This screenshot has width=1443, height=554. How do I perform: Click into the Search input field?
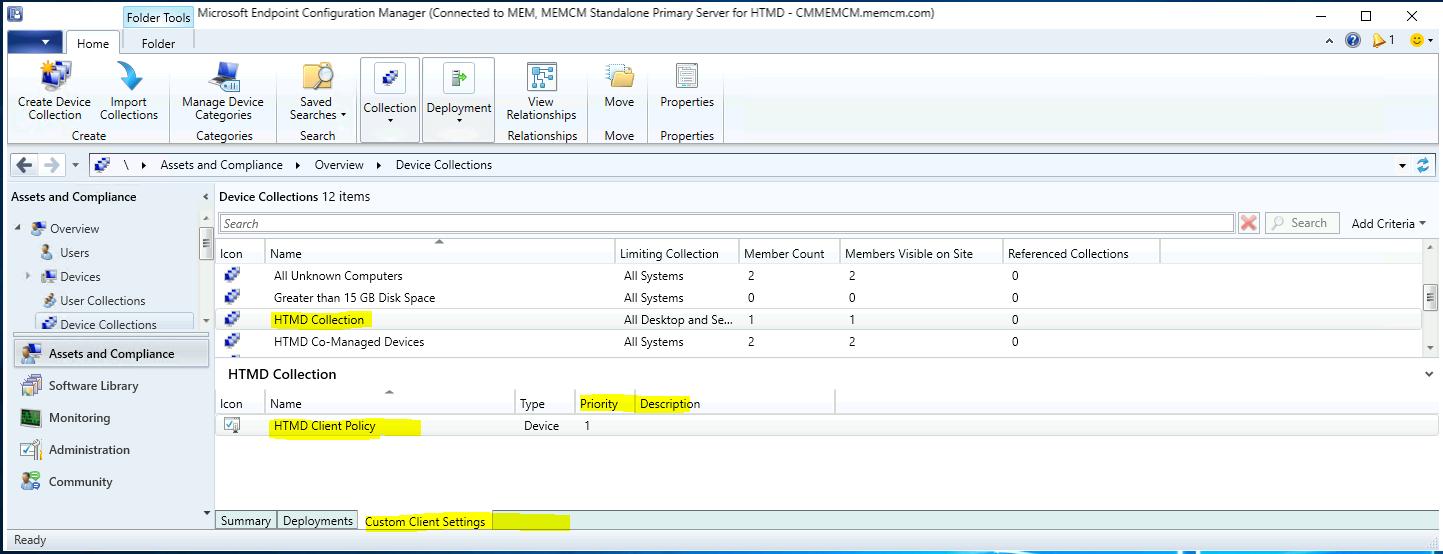pyautogui.click(x=726, y=224)
